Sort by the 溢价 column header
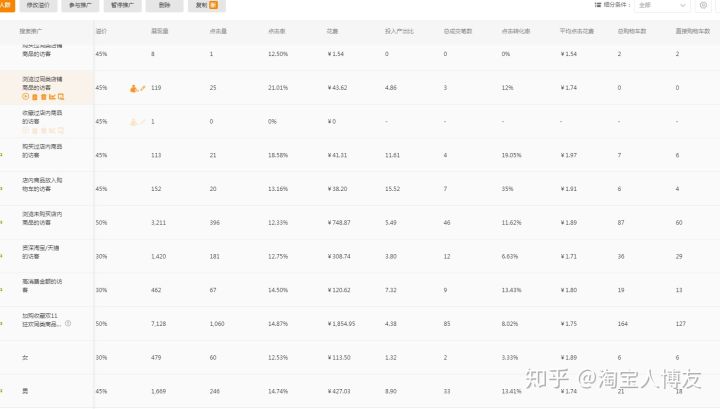Viewport: 720px width, 409px height. pos(101,31)
